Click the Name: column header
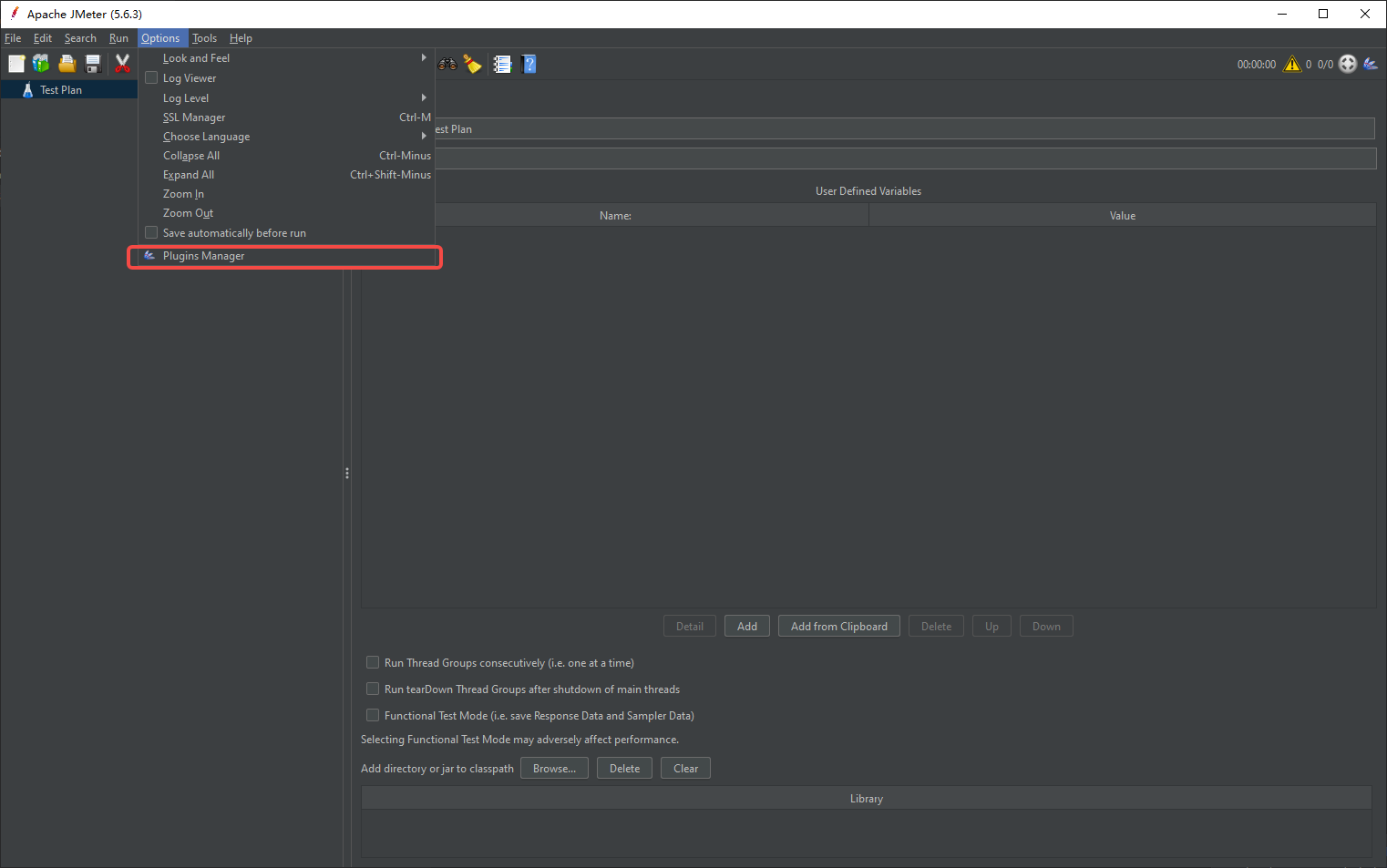Image resolution: width=1387 pixels, height=868 pixels. [x=615, y=215]
